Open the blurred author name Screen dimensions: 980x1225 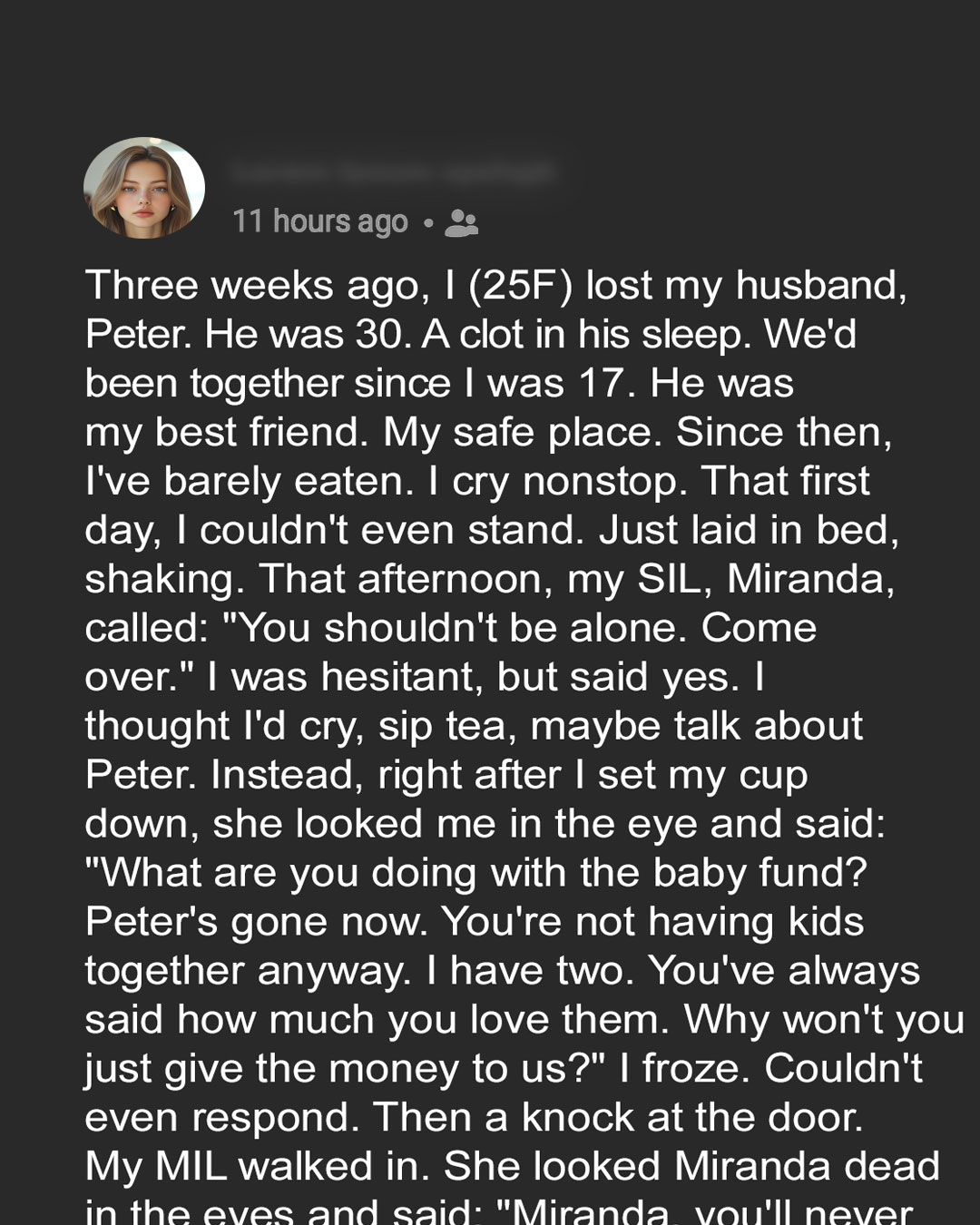pos(393,171)
